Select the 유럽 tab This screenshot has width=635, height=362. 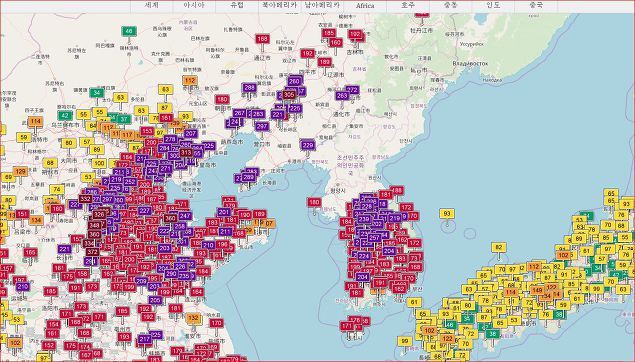click(237, 5)
